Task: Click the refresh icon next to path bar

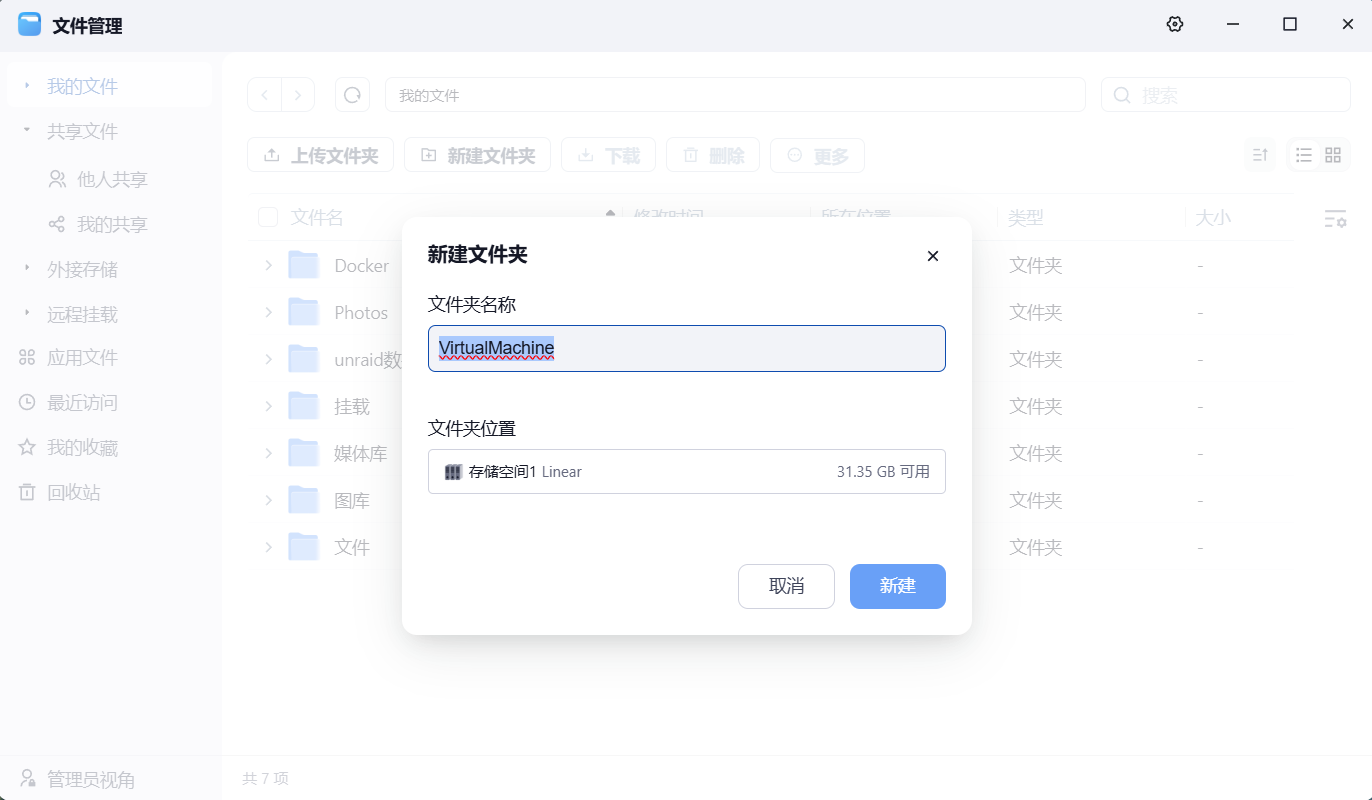Action: click(x=352, y=95)
